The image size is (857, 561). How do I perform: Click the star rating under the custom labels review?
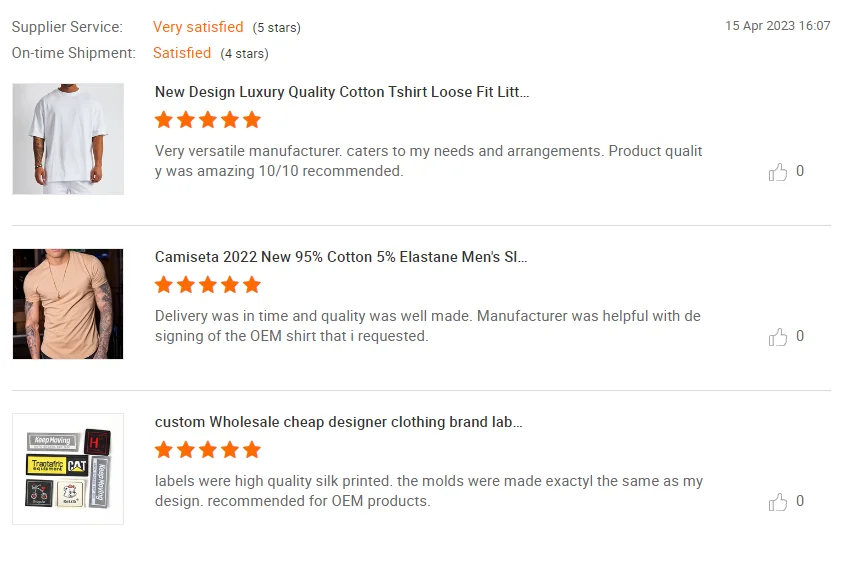pyautogui.click(x=208, y=450)
